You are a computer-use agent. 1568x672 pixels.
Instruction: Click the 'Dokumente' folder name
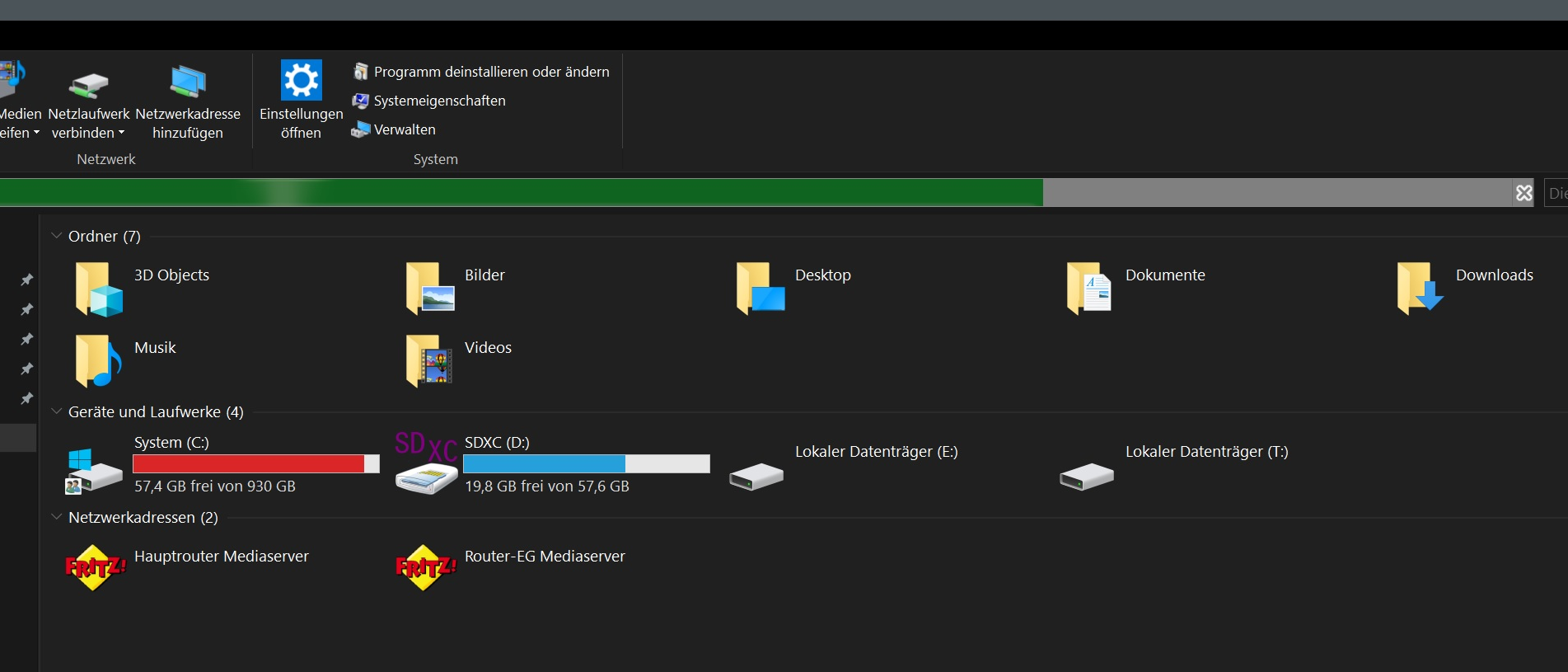(1165, 275)
